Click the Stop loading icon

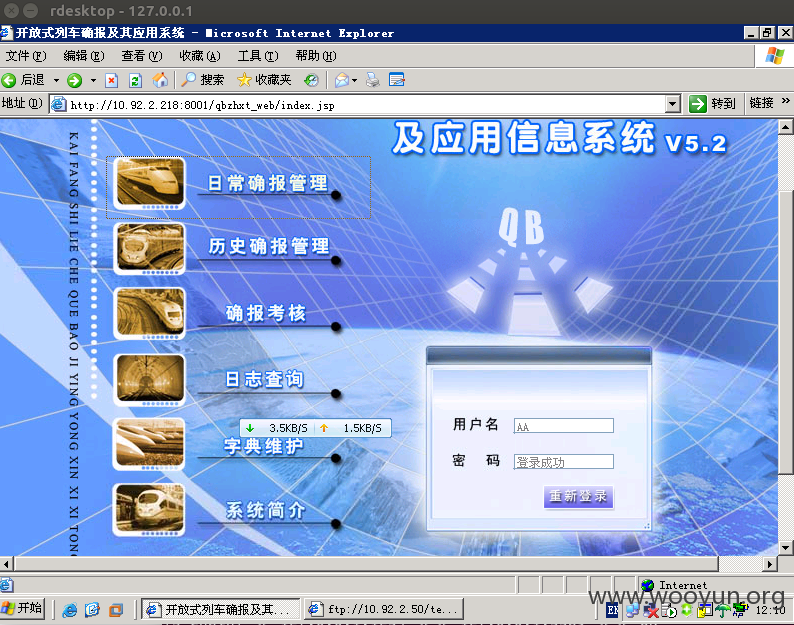tap(111, 80)
